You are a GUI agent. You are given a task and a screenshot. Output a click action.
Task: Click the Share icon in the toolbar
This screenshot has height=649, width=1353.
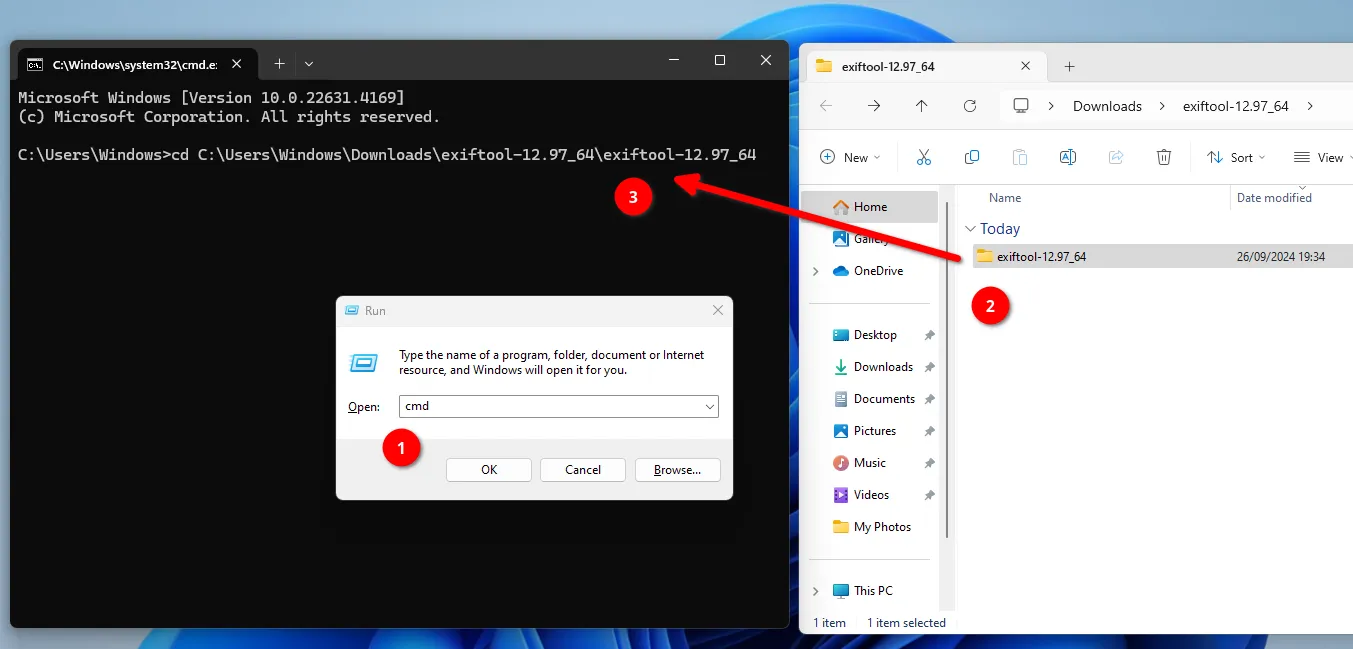1115,157
